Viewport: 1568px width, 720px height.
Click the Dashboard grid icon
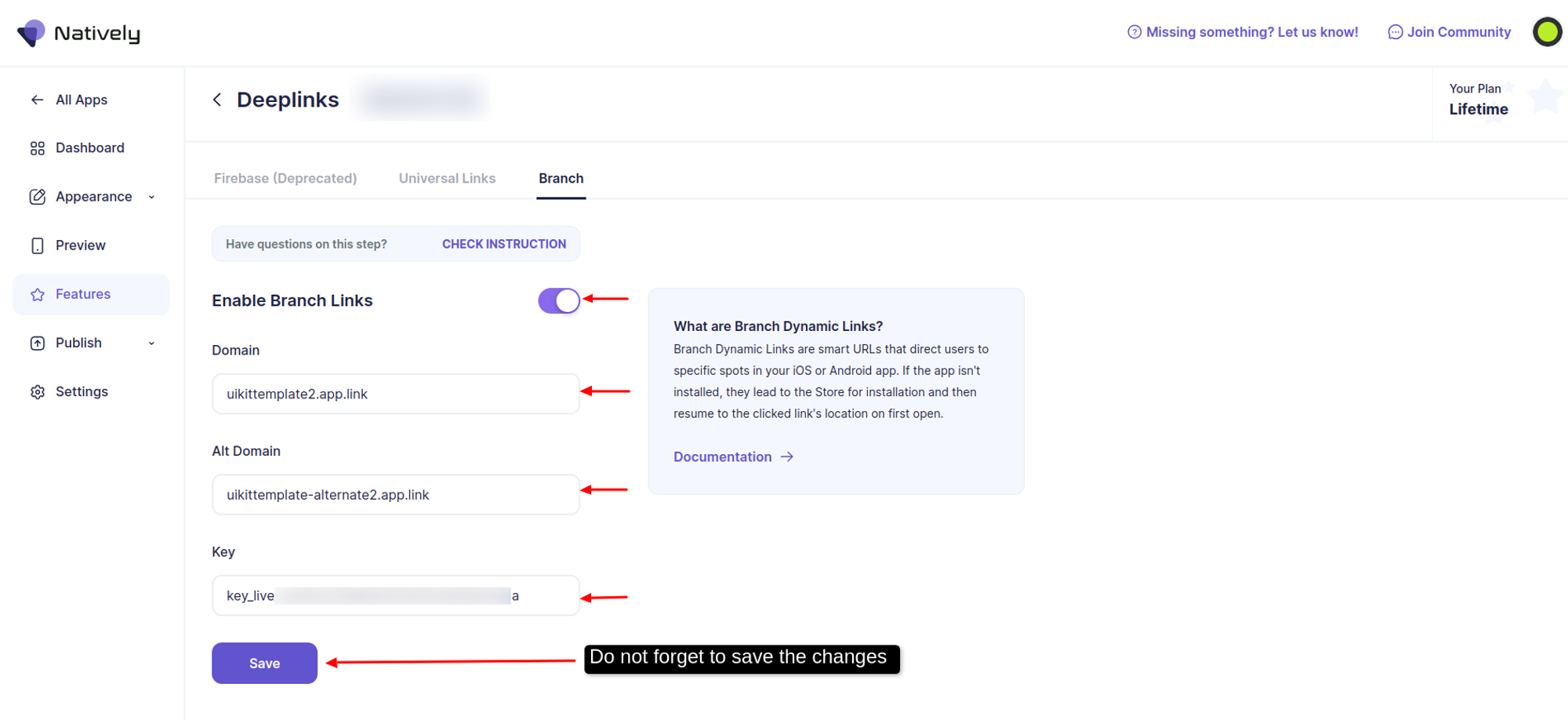pos(37,148)
